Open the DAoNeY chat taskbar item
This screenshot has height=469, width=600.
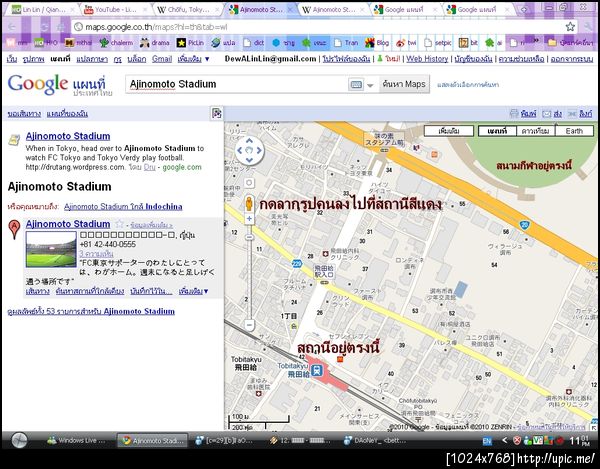pos(375,441)
